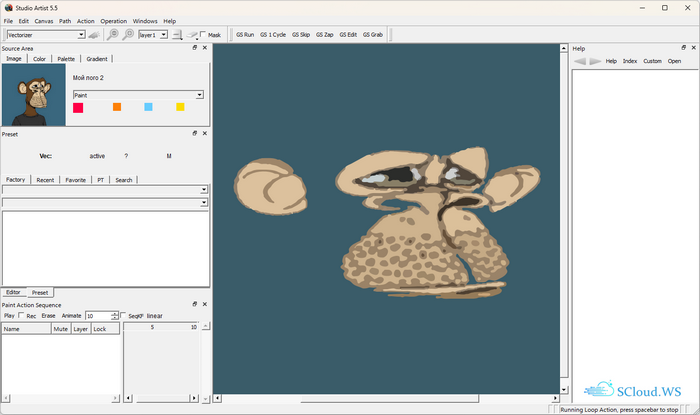Viewport: 700px width, 415px height.
Task: Click the canvas horizontal scrollbar right arrow
Action: tap(555, 398)
